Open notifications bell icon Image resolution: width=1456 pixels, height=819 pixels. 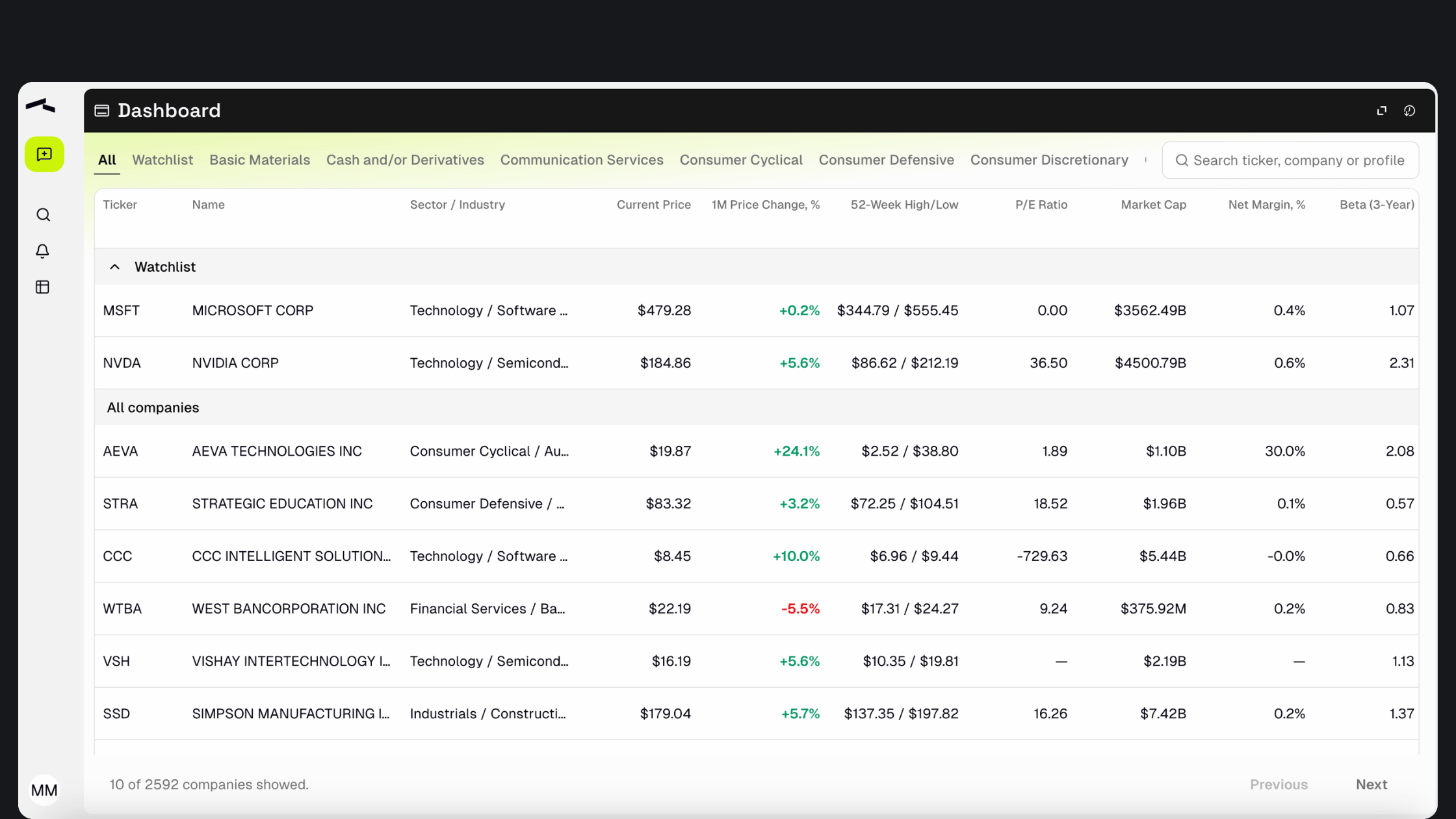[x=43, y=251]
